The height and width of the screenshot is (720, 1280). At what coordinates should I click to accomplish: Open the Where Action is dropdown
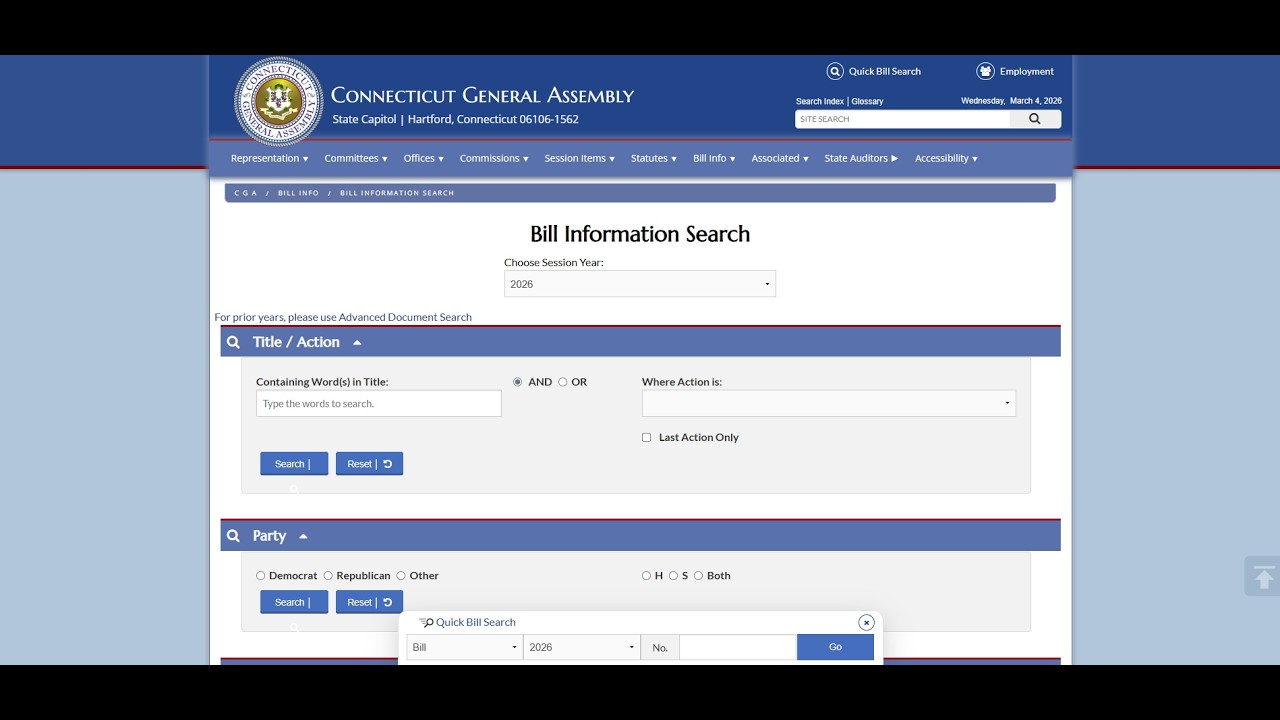pyautogui.click(x=829, y=403)
